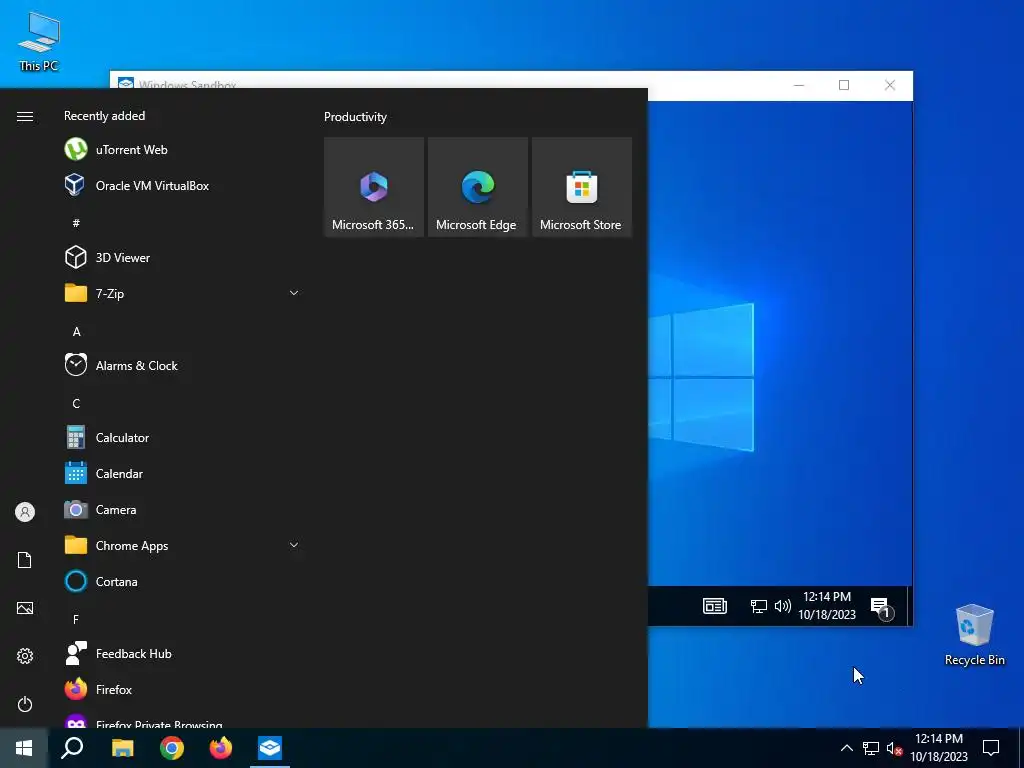Open Documents from Start sidebar
The width and height of the screenshot is (1024, 768).
[x=25, y=560]
